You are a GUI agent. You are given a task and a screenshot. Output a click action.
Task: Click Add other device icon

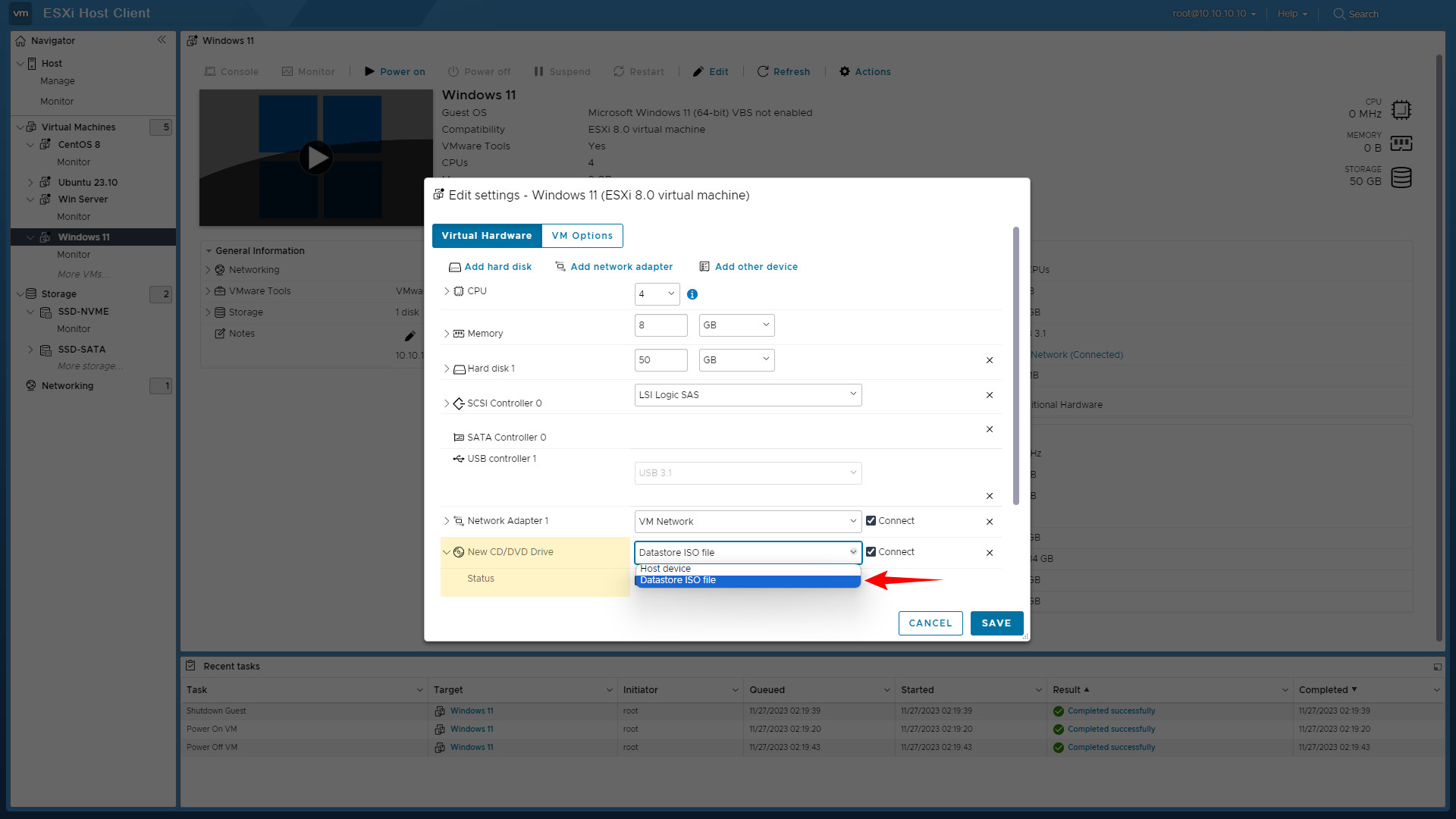click(x=704, y=267)
